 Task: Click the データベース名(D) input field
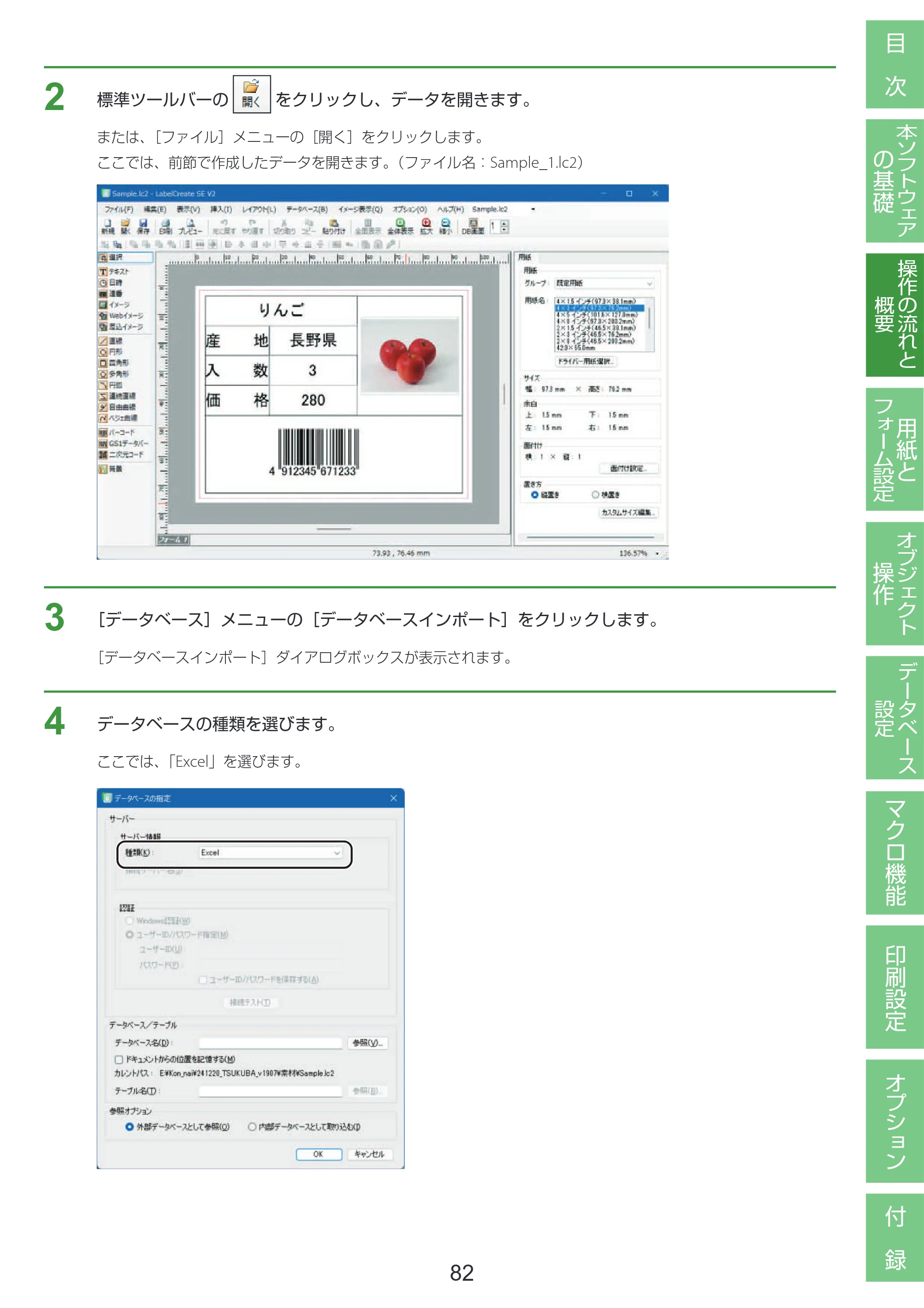pos(270,1043)
